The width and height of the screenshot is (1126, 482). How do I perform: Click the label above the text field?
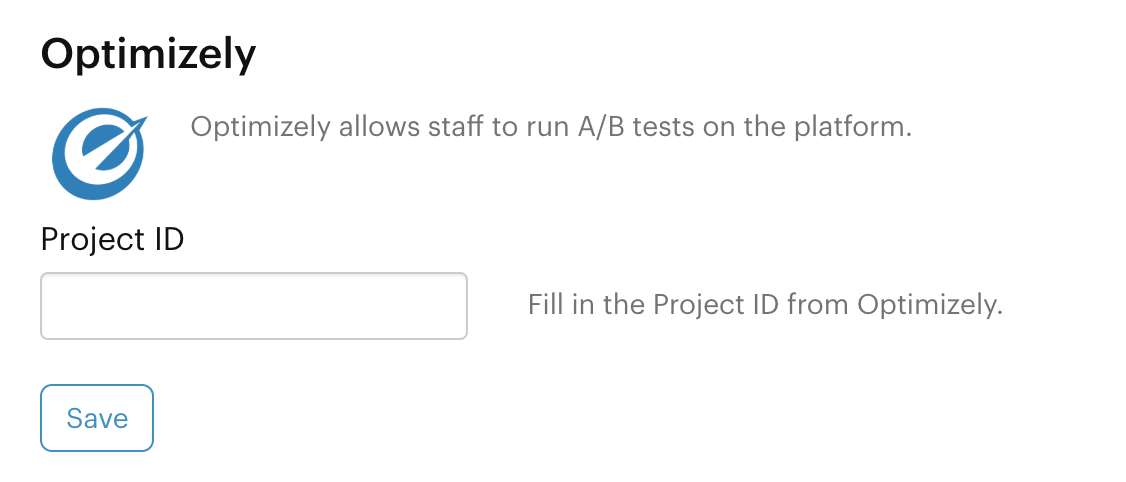coord(112,239)
